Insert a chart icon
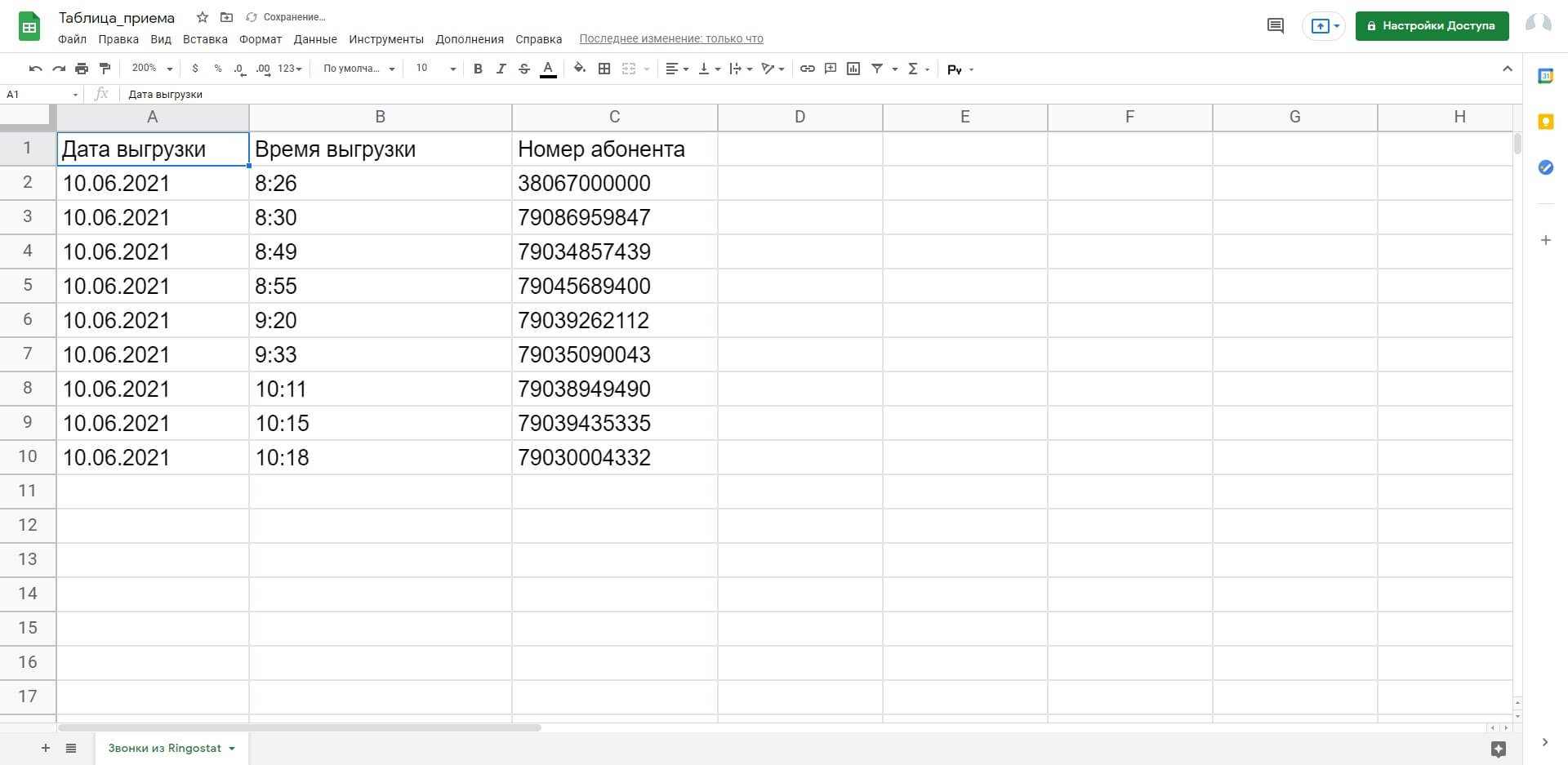Viewport: 1568px width, 765px height. coord(853,69)
